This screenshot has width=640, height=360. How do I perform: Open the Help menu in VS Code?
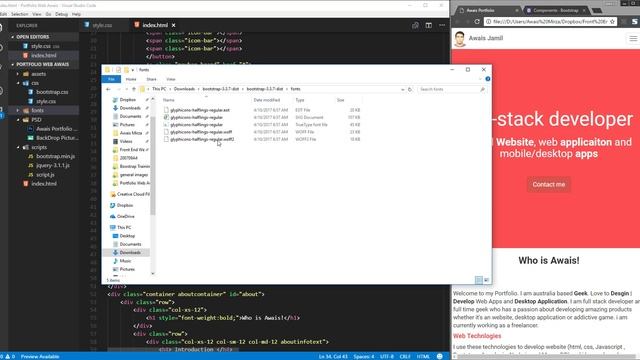(x=76, y=14)
